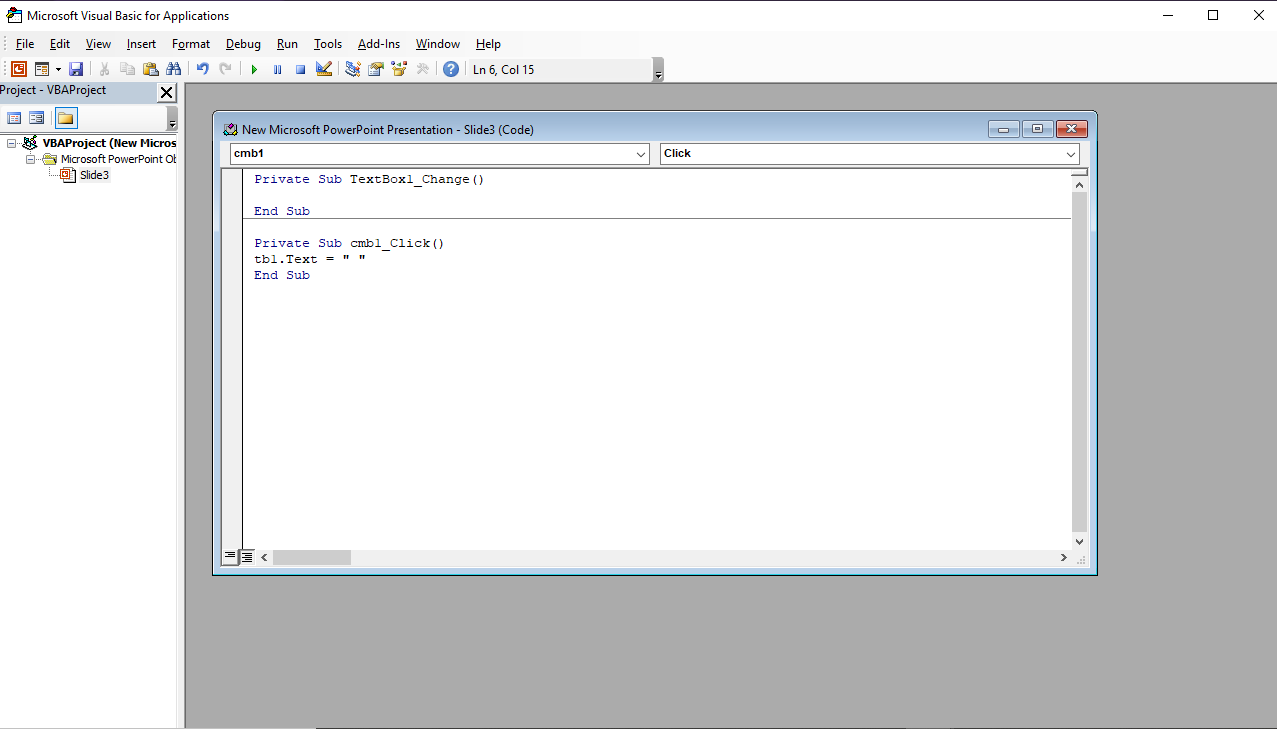1277x729 pixels.
Task: Select Microsoft PowerPoint Objects folder item
Action: tap(118, 159)
